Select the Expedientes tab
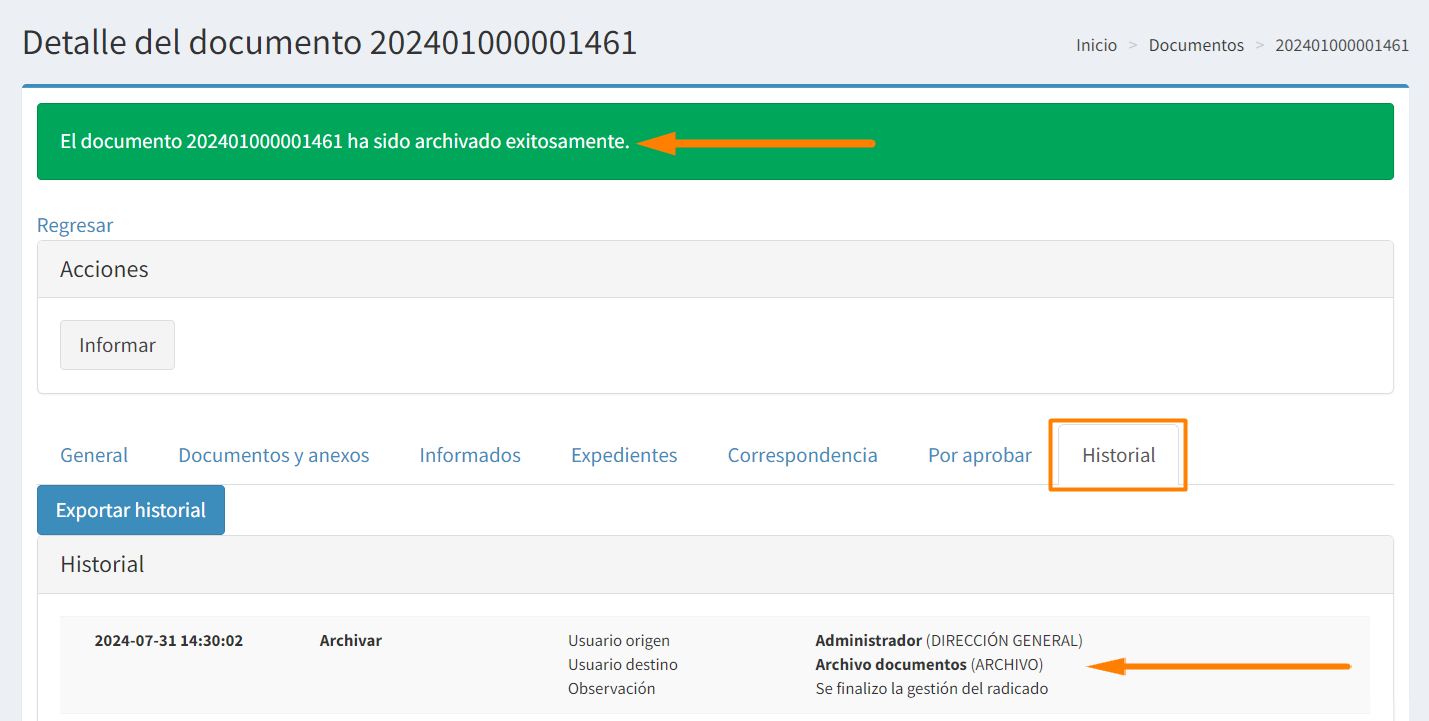The height and width of the screenshot is (721, 1429). pos(624,455)
